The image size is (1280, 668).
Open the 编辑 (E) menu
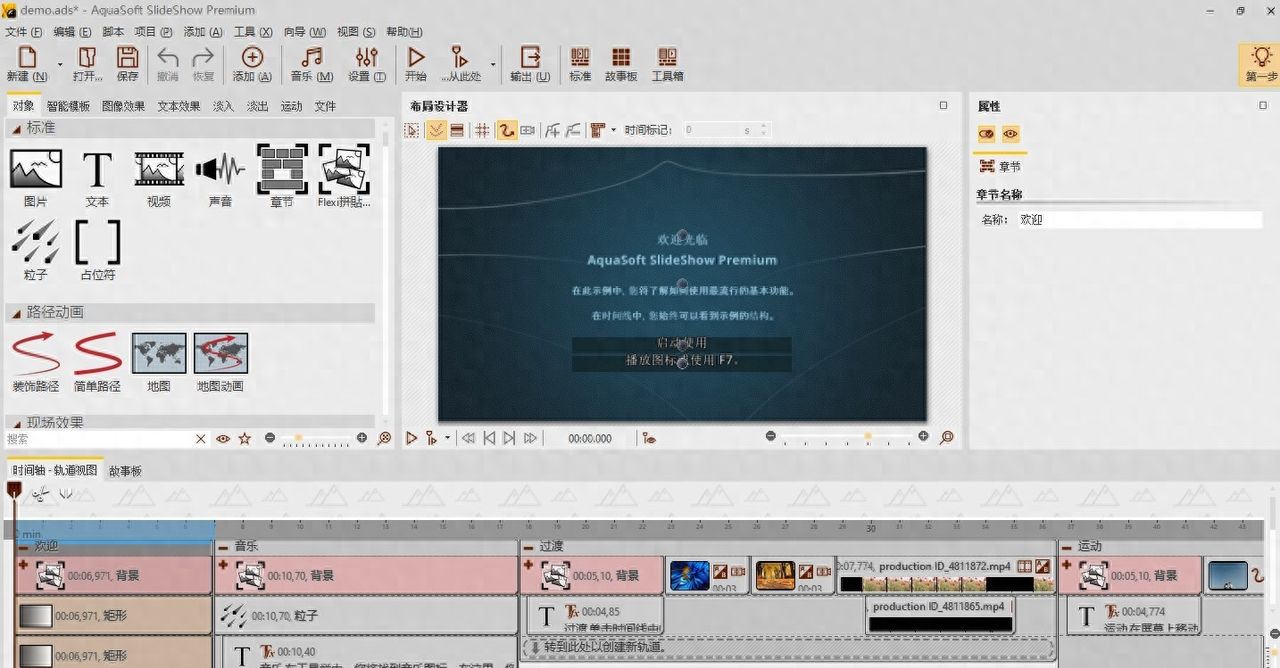[x=72, y=32]
